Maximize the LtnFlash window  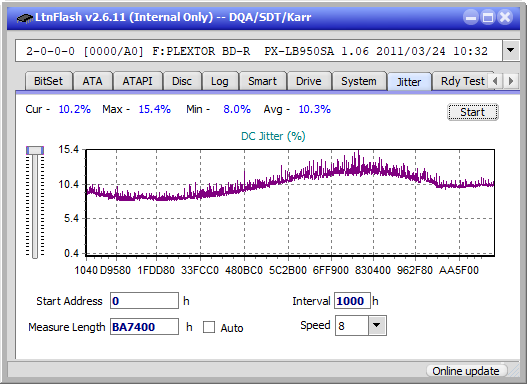[x=488, y=17]
